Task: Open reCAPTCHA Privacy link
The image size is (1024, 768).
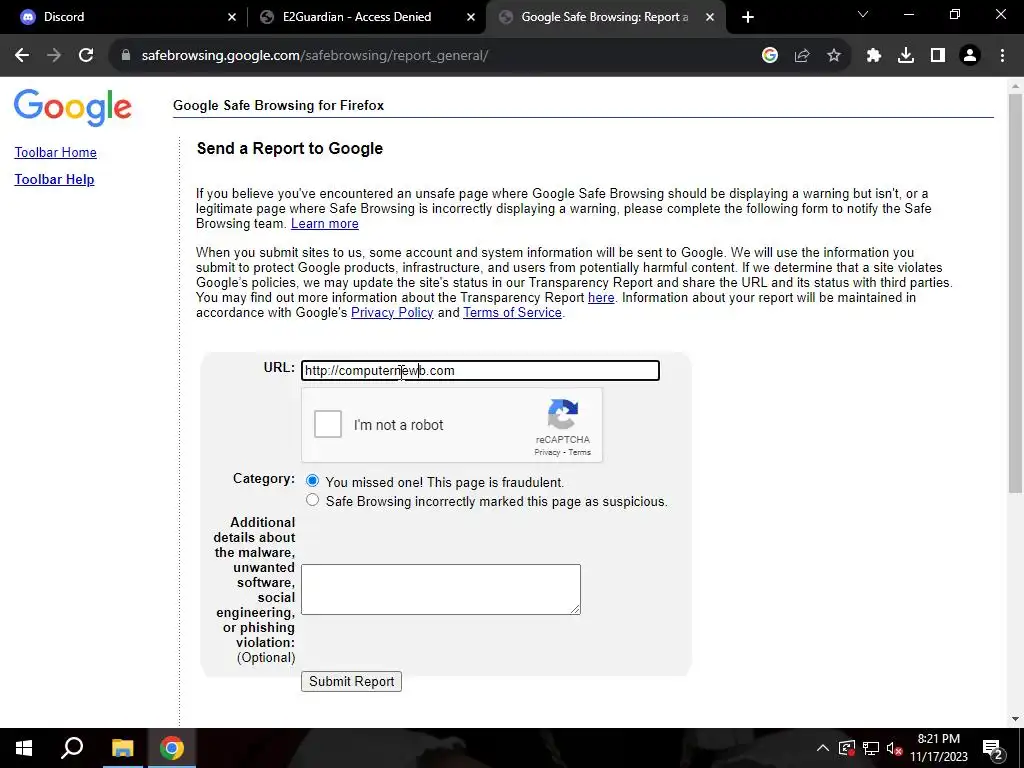Action: point(547,452)
